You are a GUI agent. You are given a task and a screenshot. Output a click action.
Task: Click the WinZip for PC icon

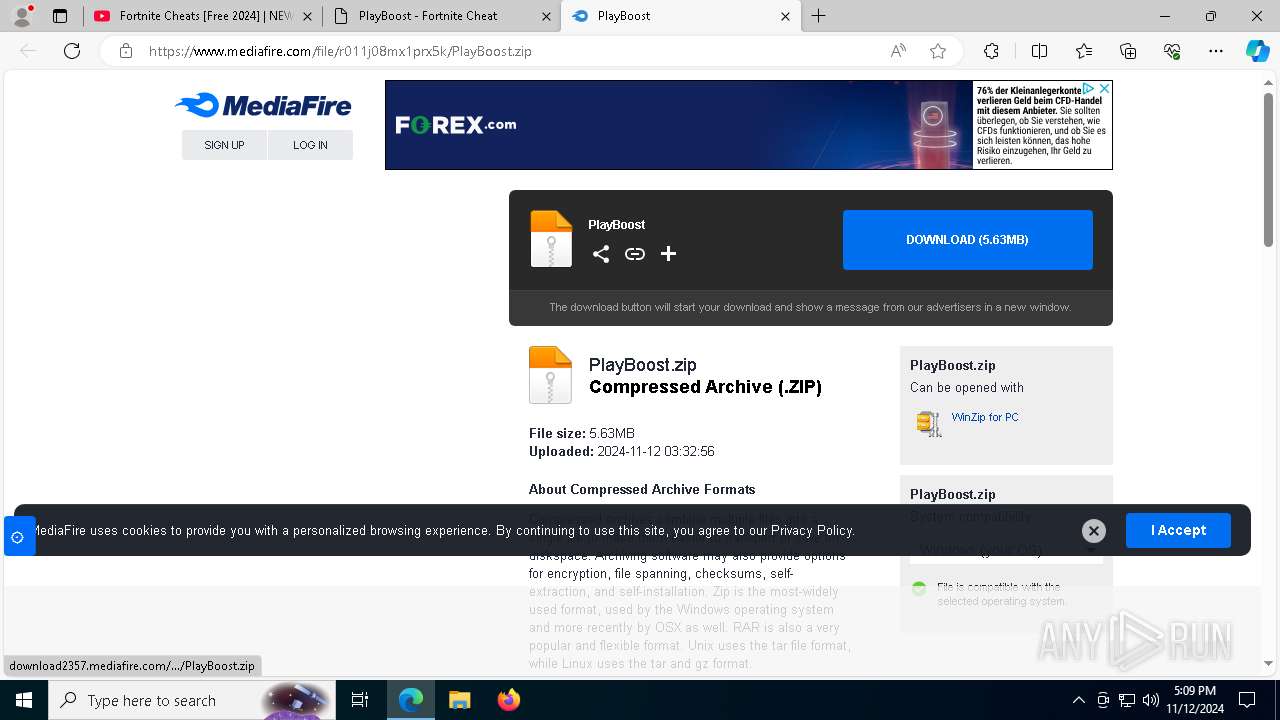pyautogui.click(x=929, y=423)
